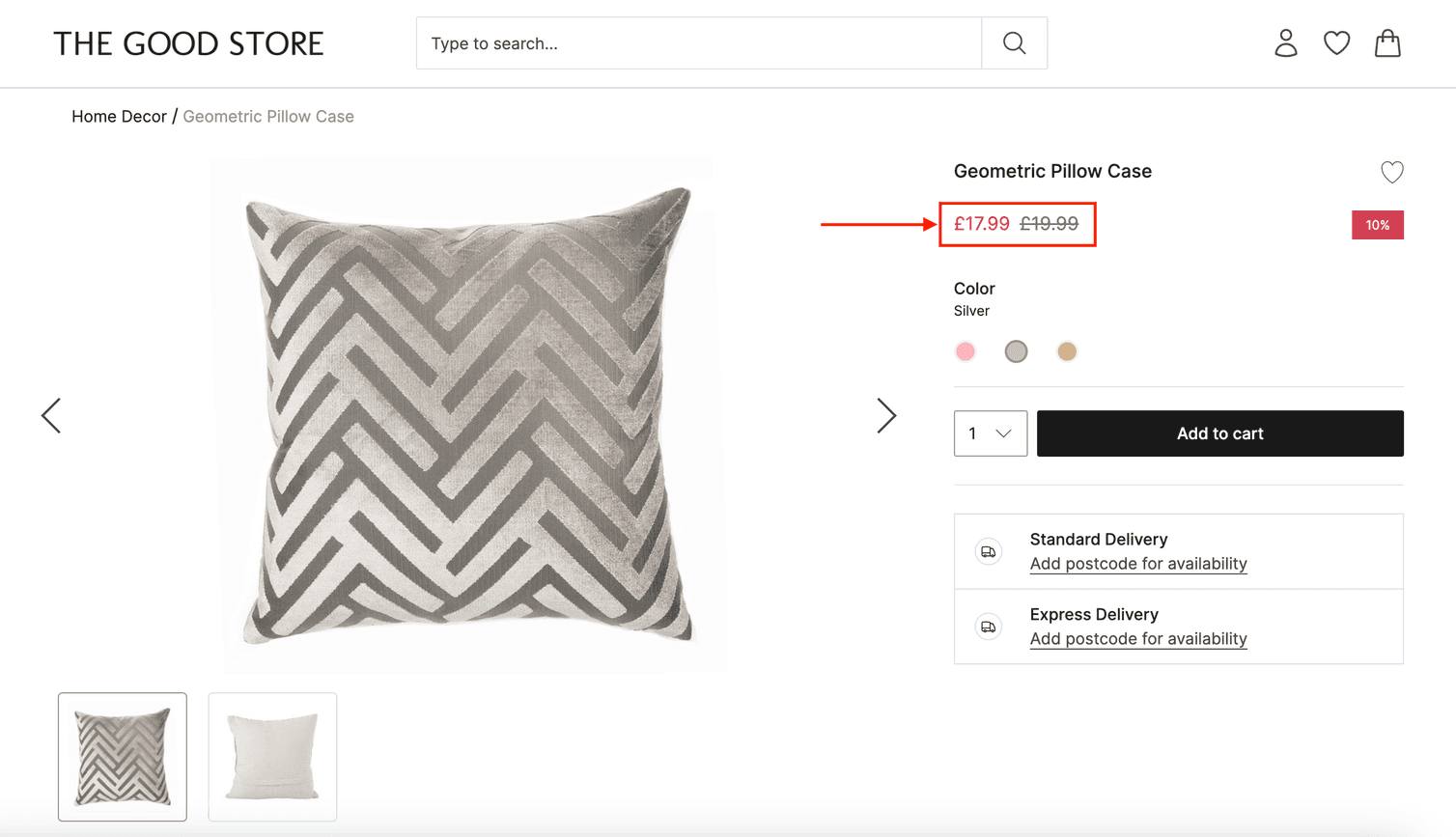
Task: Show next image with right arrow
Action: tap(886, 415)
